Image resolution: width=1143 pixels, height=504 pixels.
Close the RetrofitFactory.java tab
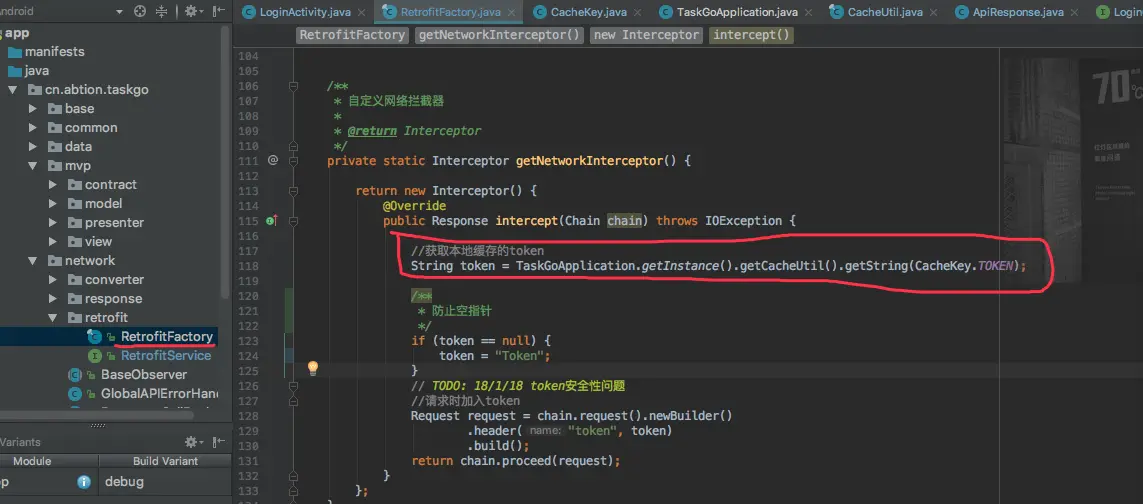[512, 12]
